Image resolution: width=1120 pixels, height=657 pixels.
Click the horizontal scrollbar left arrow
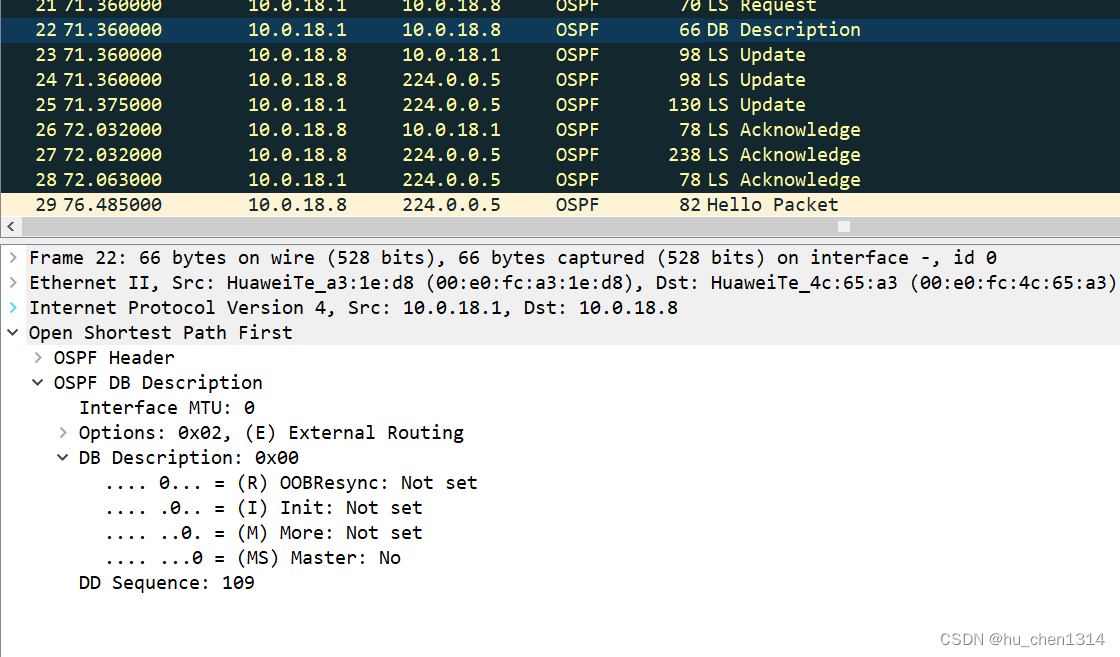[x=10, y=227]
